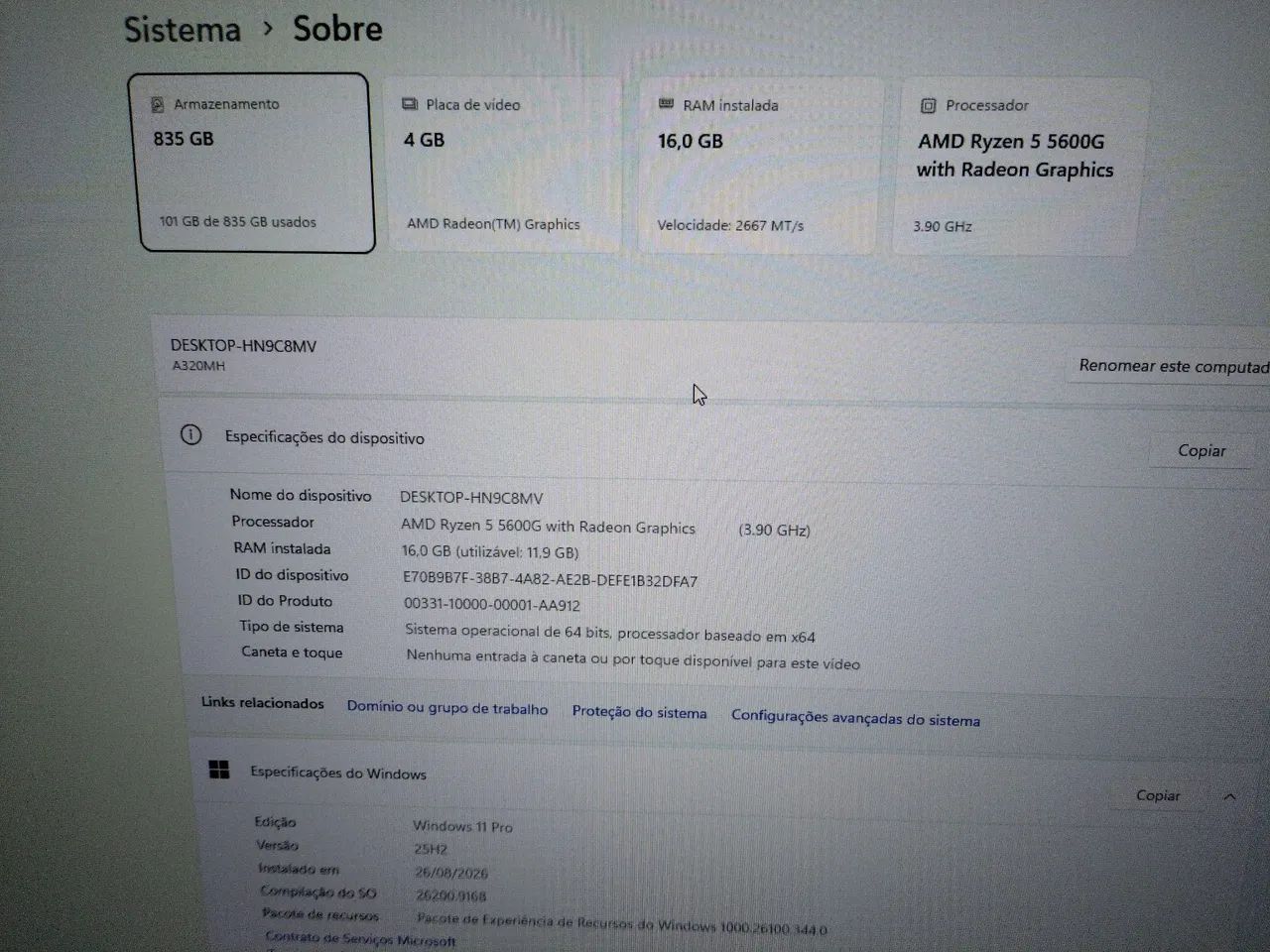Select the Pacote de Experiência de Recursos text
The height and width of the screenshot is (952, 1270).
(622, 924)
